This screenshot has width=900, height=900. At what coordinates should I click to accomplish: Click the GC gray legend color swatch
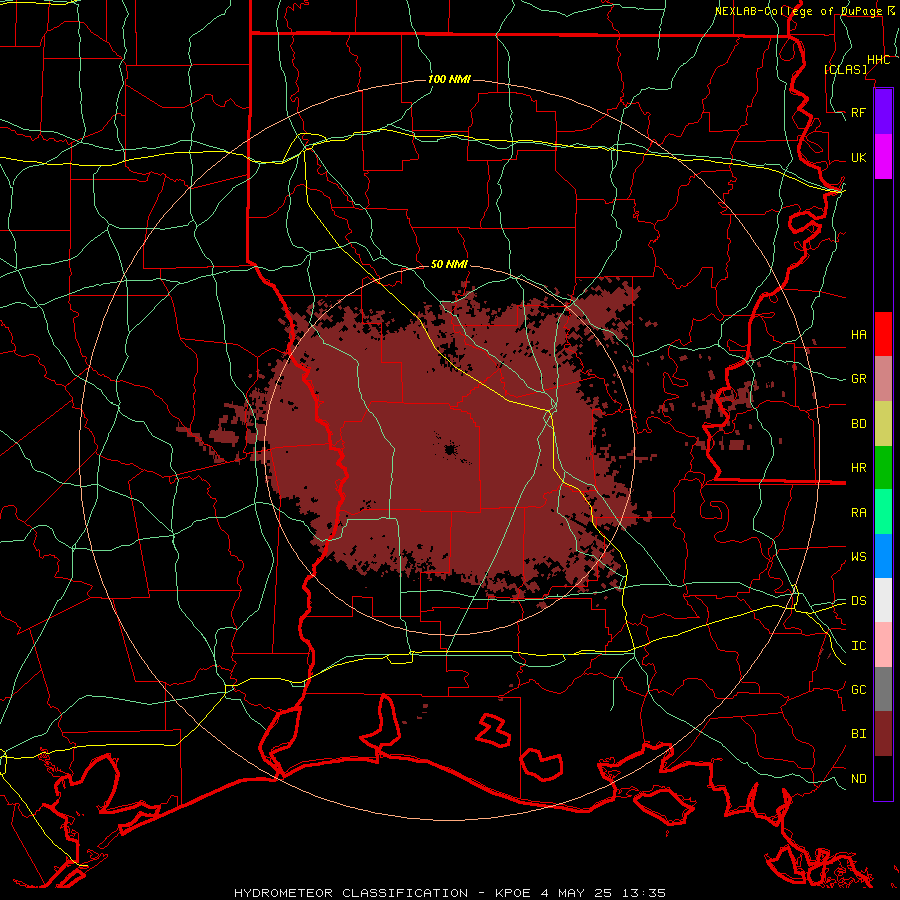click(x=883, y=689)
